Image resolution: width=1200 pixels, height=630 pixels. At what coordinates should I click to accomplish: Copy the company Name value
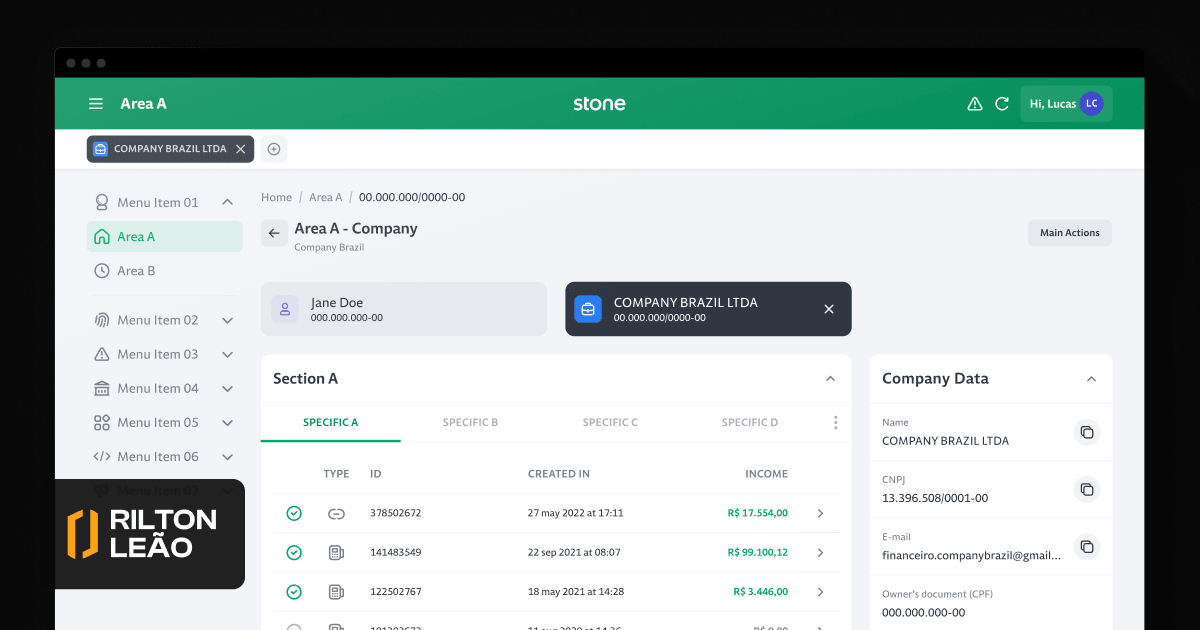click(x=1086, y=432)
